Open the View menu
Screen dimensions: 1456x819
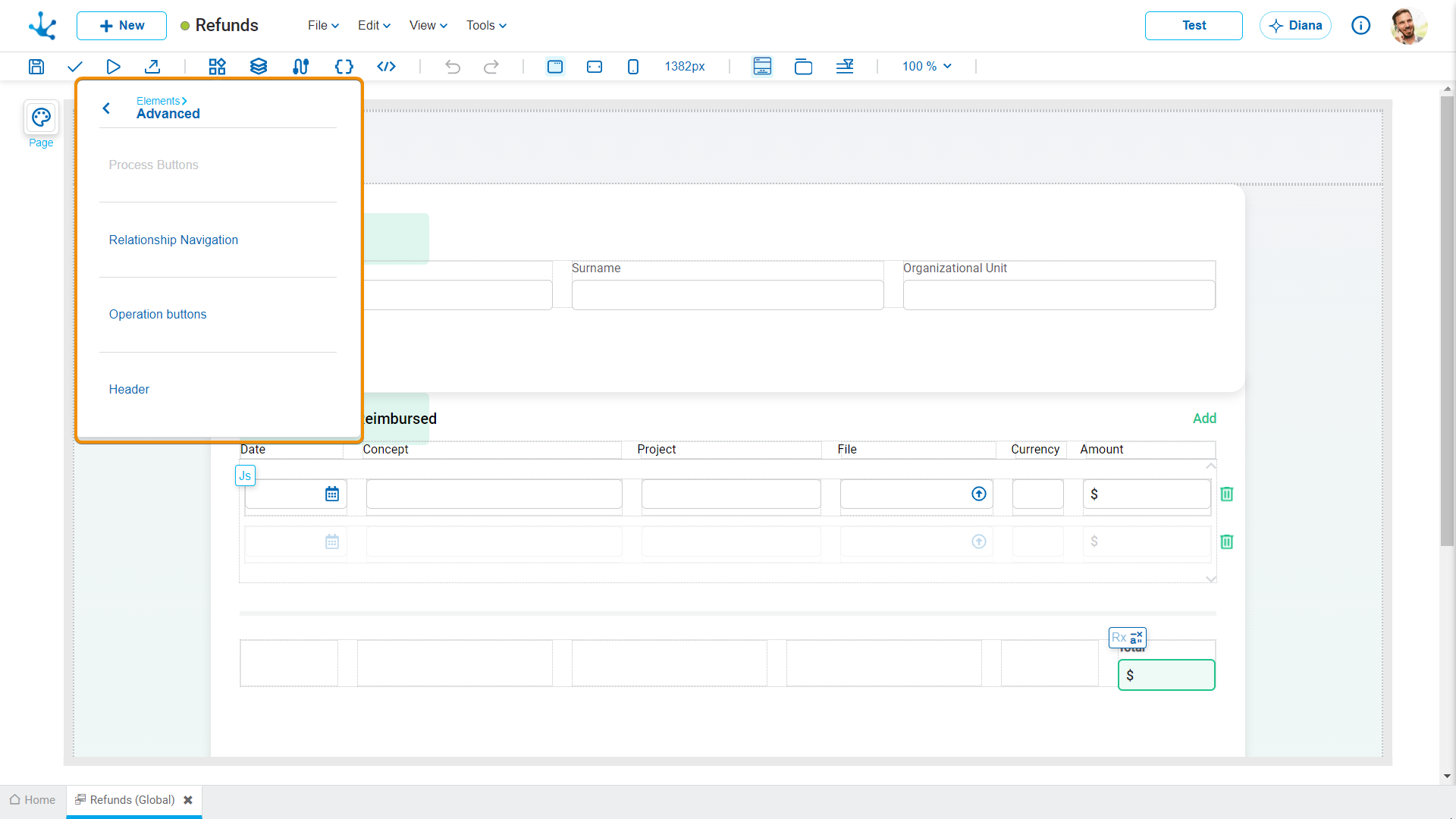click(x=428, y=26)
